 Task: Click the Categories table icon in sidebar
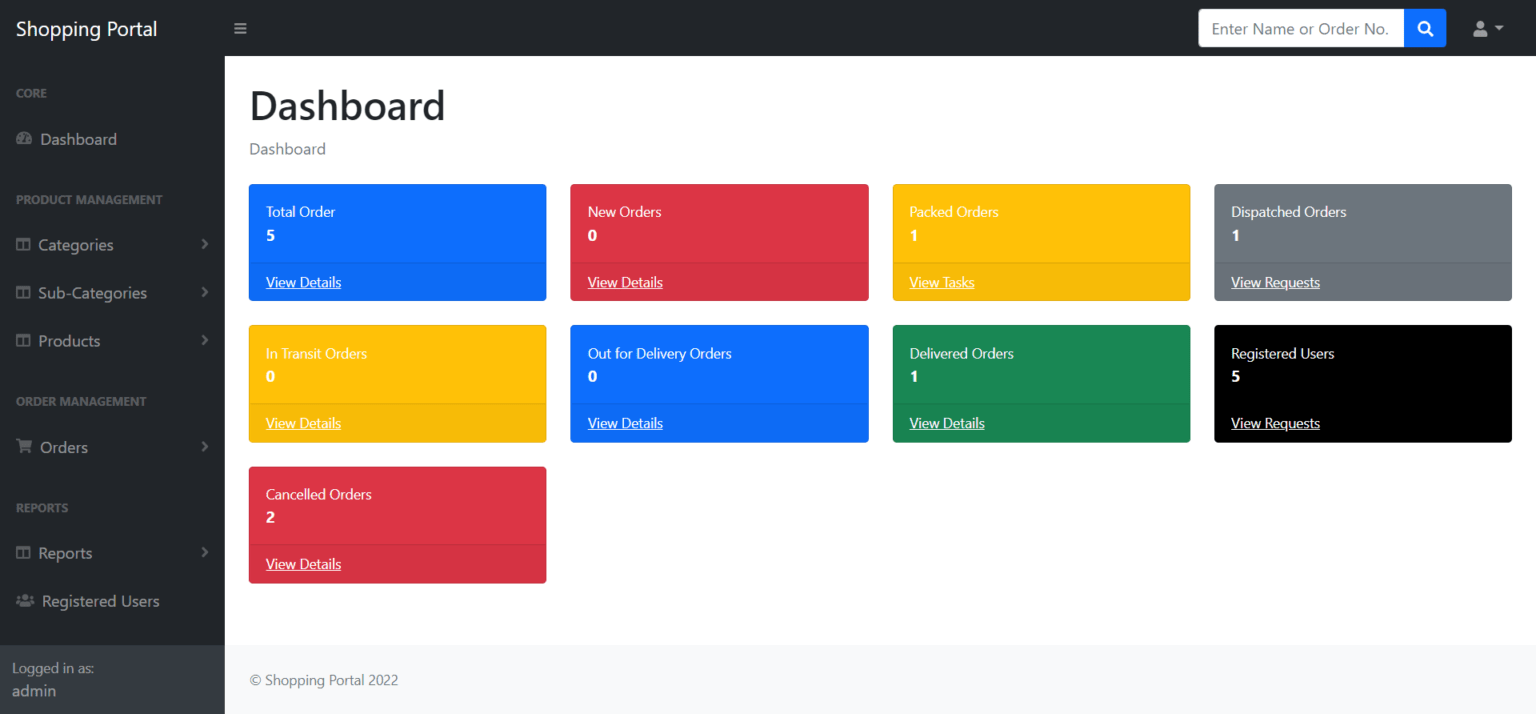click(x=23, y=245)
